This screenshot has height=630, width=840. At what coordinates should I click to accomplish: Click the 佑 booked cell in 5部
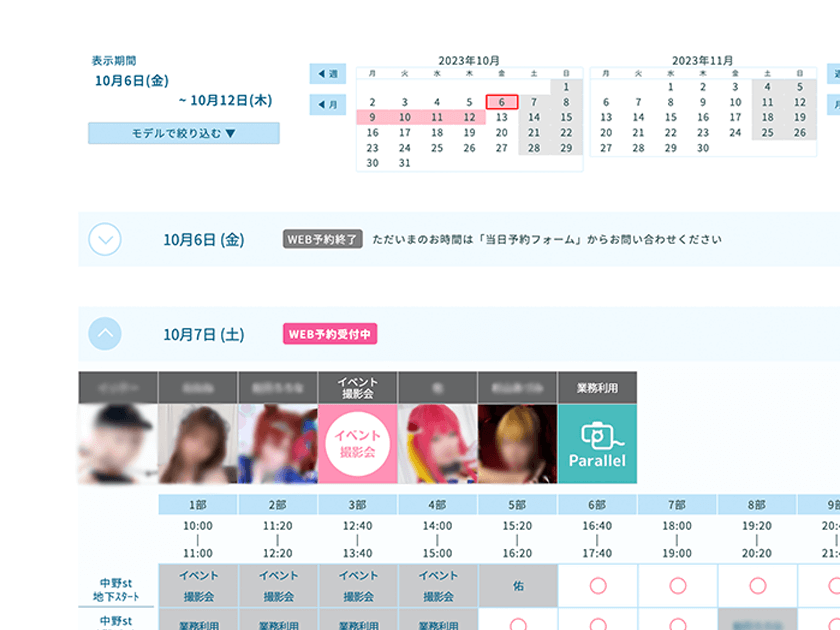point(518,586)
